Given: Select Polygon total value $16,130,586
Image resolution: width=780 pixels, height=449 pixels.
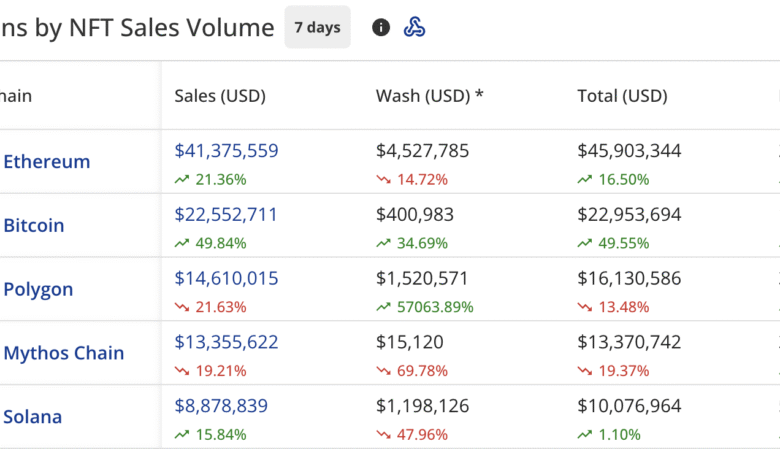Looking at the screenshot, I should [x=629, y=278].
